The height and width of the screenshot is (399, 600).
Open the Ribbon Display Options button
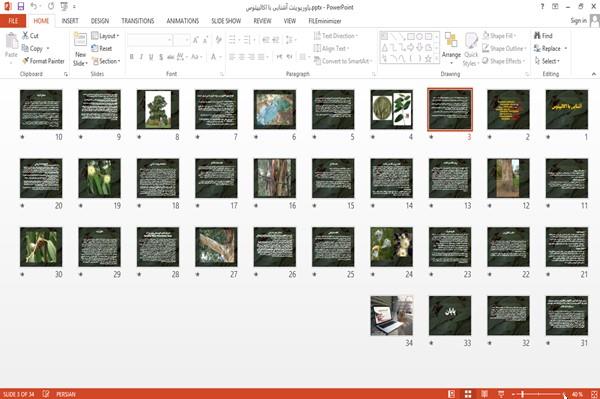(555, 7)
